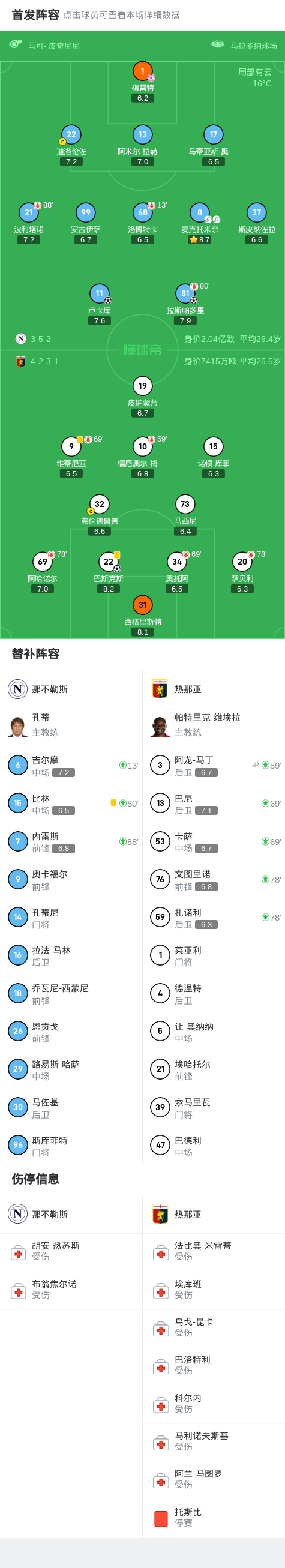This screenshot has width=285, height=1568.
Task: Tap the Napoli crest beside 3-5-2 formation
Action: [21, 339]
